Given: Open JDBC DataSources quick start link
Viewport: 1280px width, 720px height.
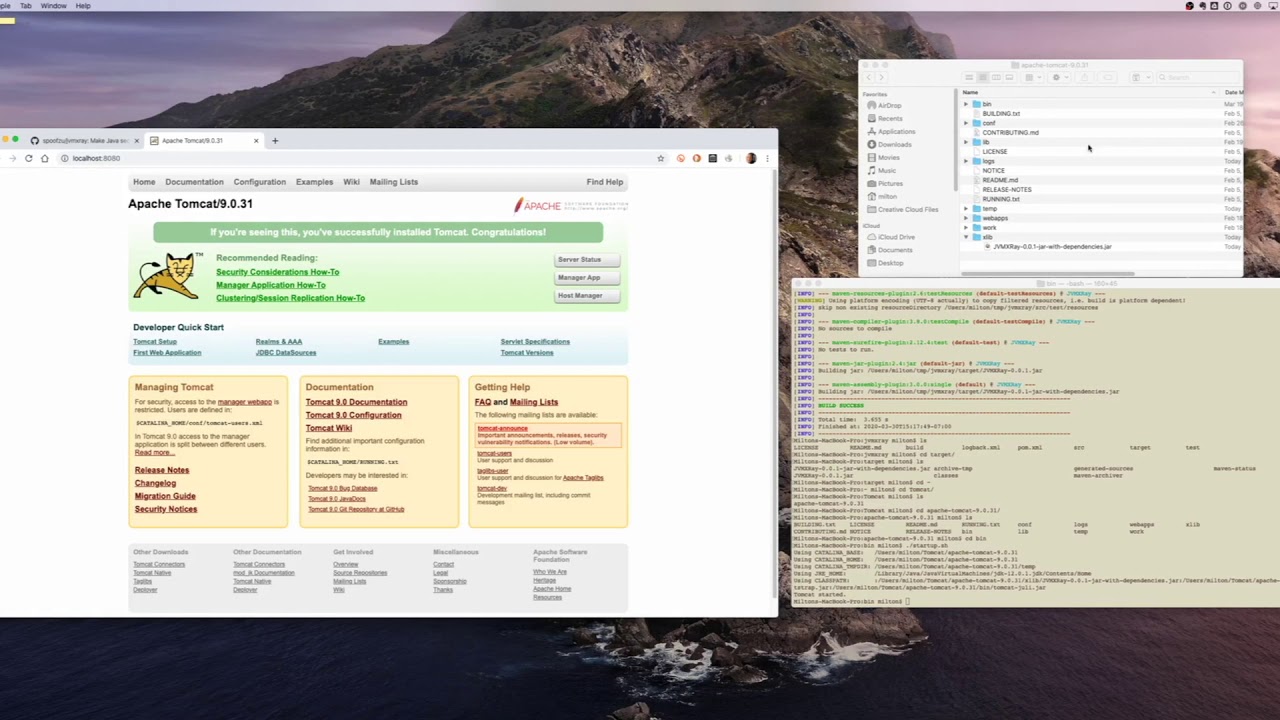Looking at the screenshot, I should click(x=286, y=352).
